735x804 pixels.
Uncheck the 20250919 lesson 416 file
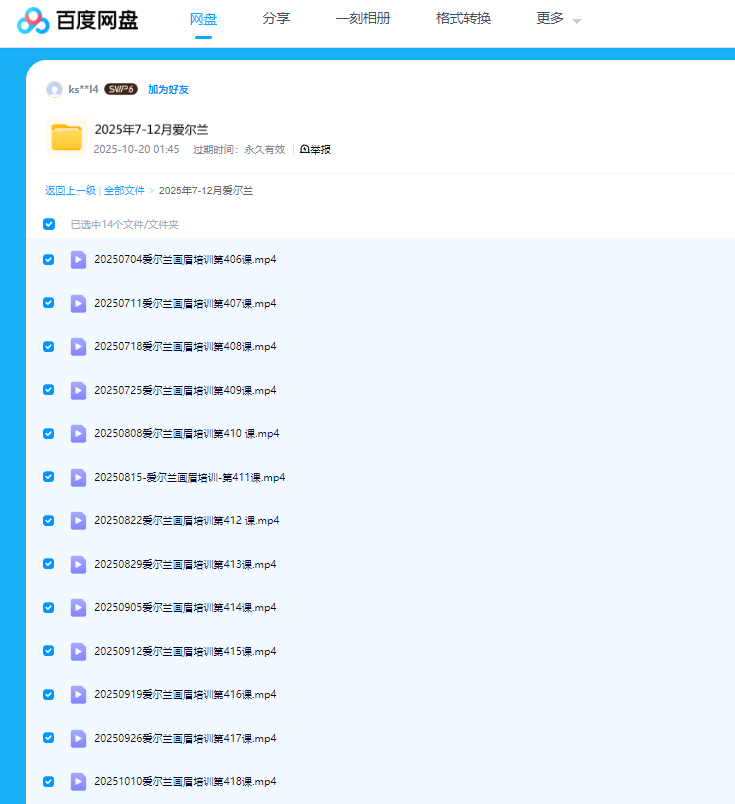pos(49,694)
